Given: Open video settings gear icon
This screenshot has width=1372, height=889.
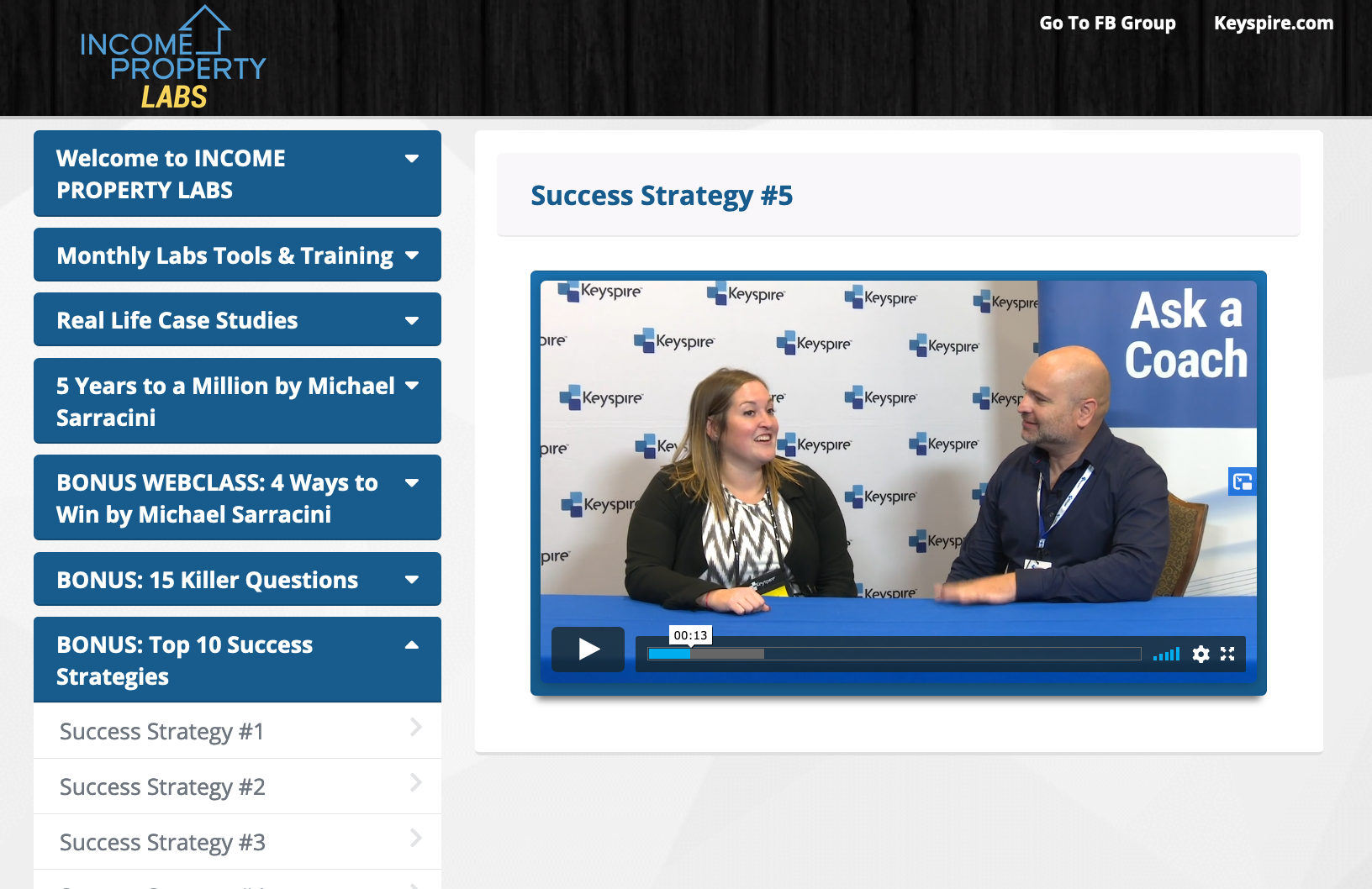Looking at the screenshot, I should pos(1200,654).
